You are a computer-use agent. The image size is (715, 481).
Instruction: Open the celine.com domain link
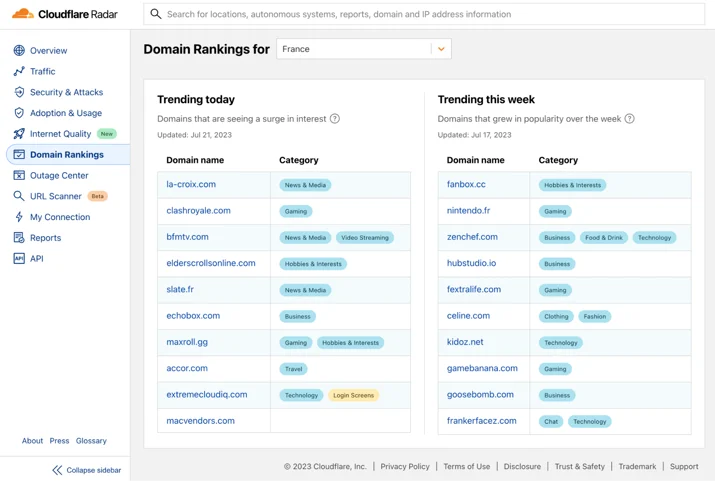click(x=468, y=316)
